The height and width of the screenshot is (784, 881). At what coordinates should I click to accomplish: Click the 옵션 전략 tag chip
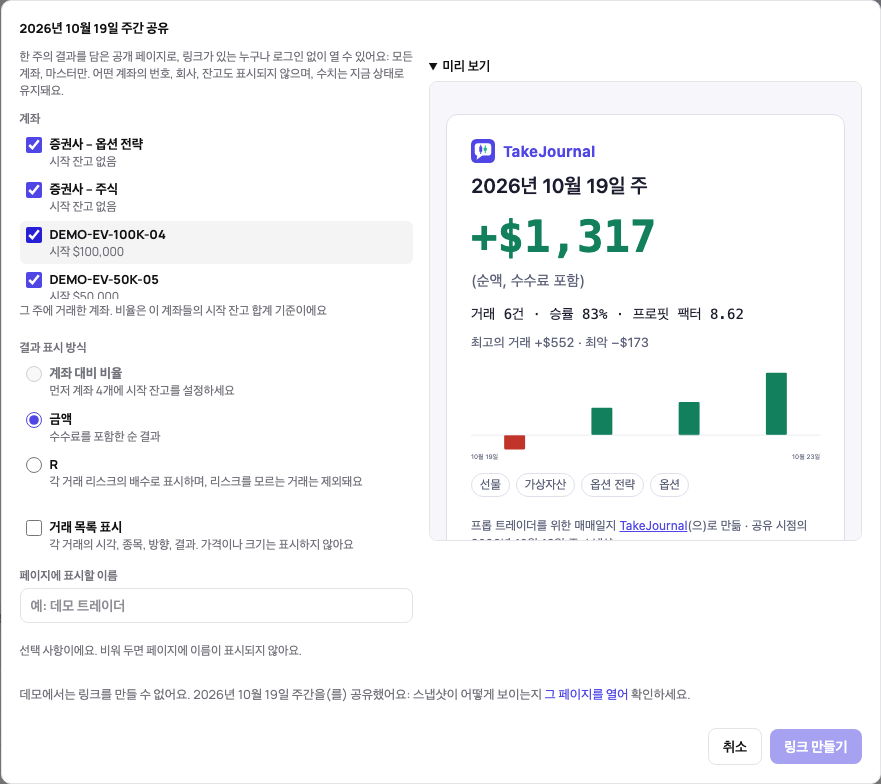pyautogui.click(x=612, y=484)
